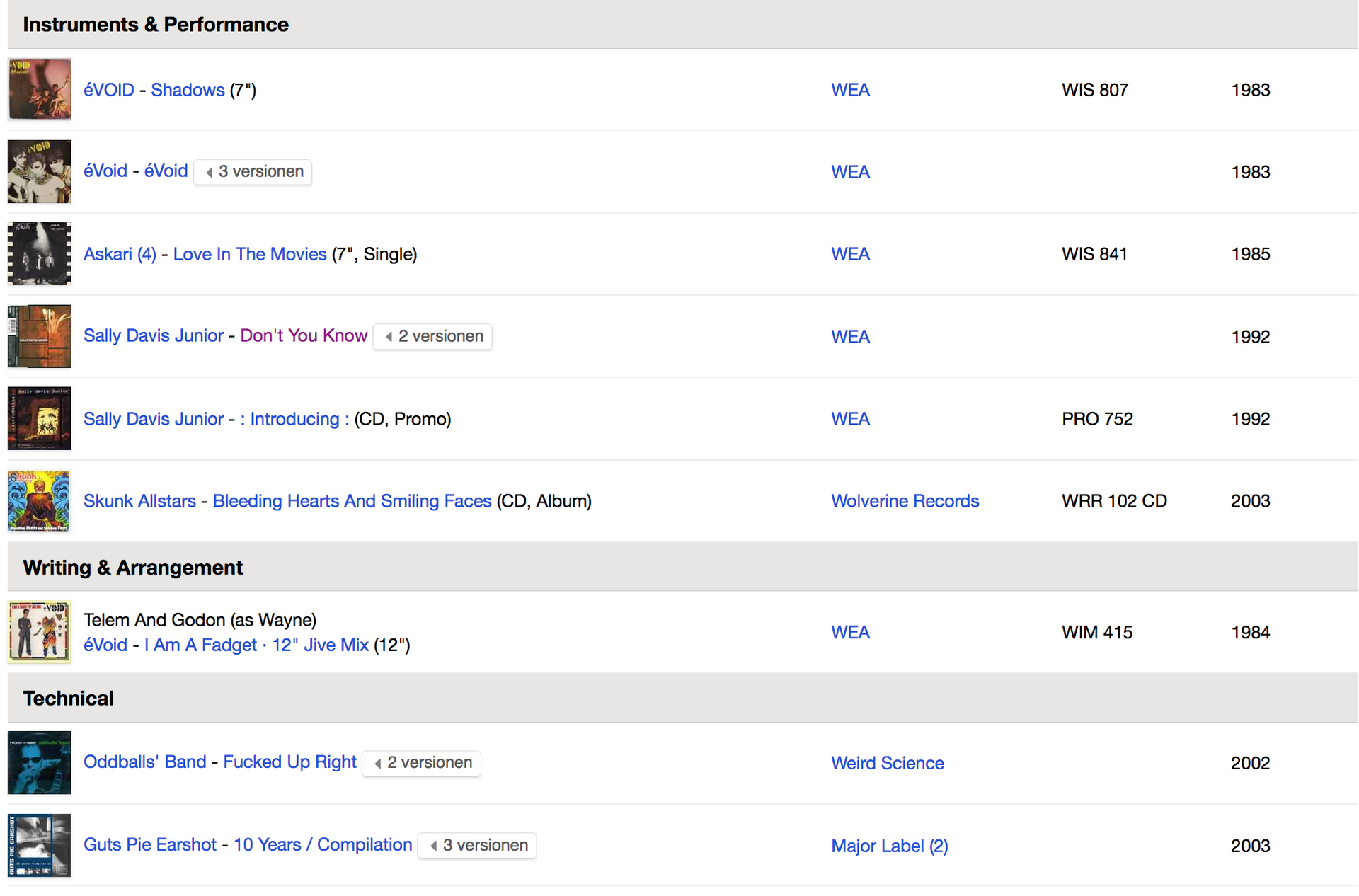Expand 3 versionen for 10 Years Compilation
The image size is (1359, 896).
477,845
